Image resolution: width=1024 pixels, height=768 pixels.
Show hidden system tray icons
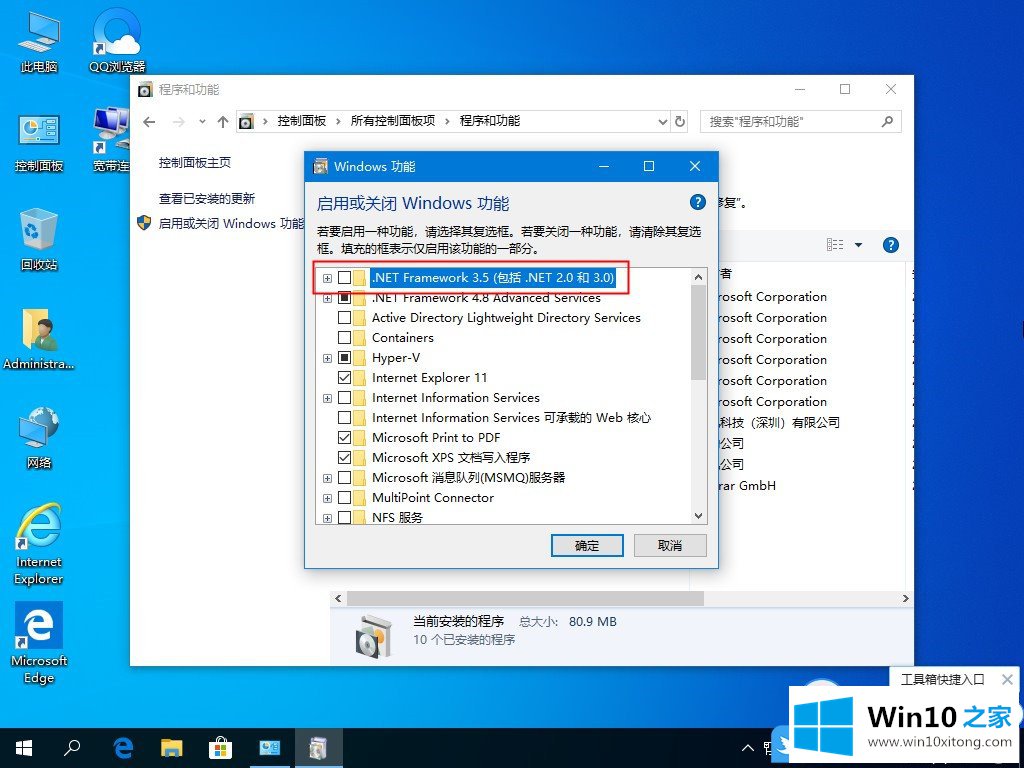[748, 748]
